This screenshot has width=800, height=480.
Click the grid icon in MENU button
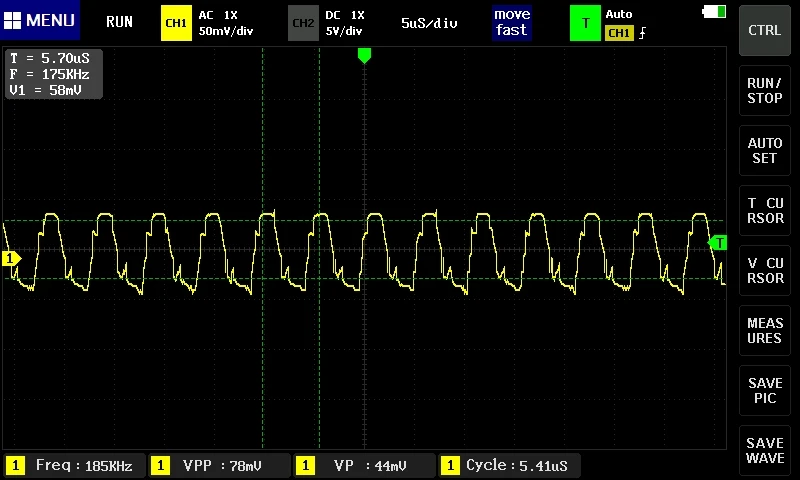(x=12, y=20)
